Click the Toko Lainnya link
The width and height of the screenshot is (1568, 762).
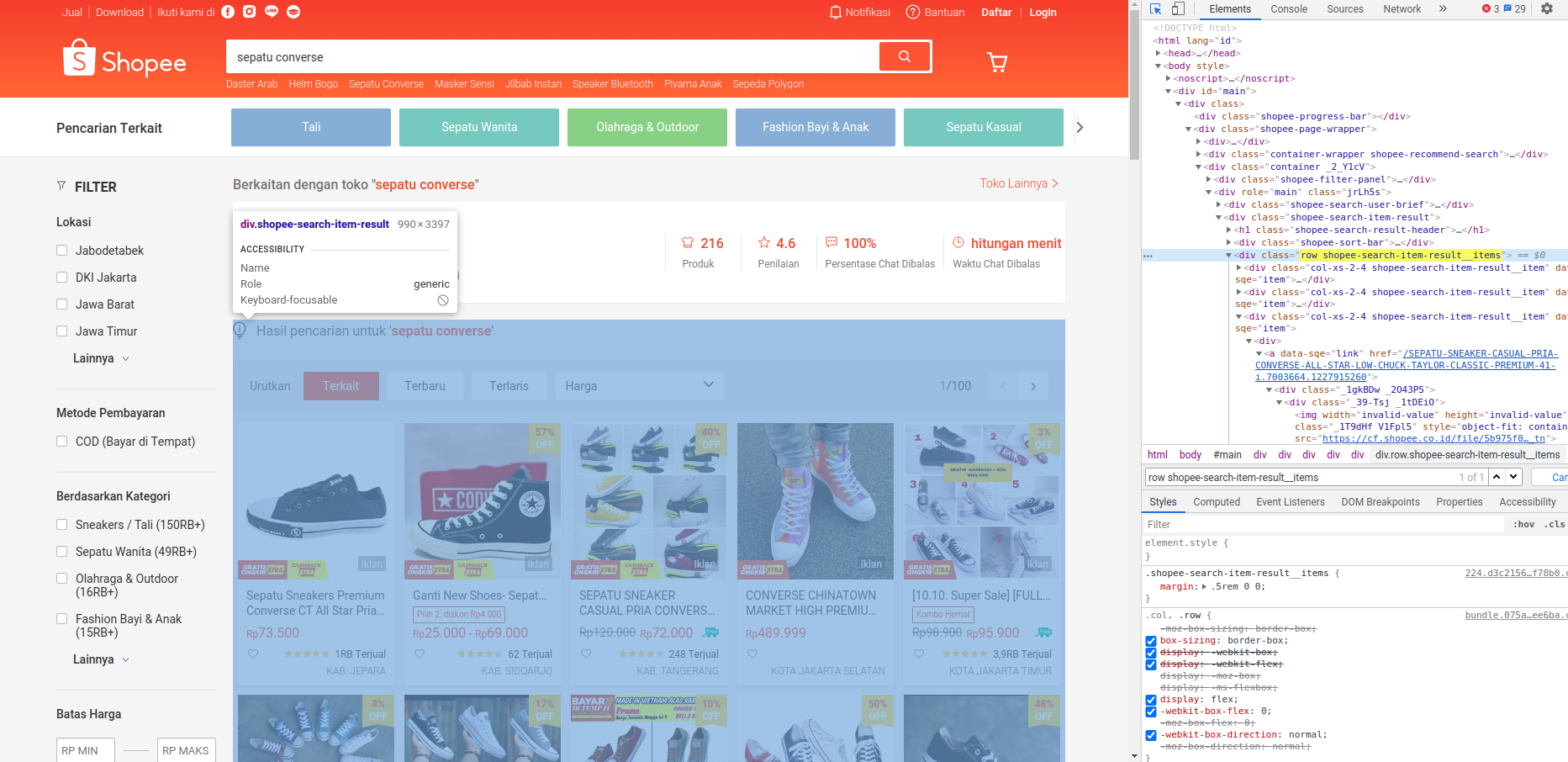[x=1018, y=183]
